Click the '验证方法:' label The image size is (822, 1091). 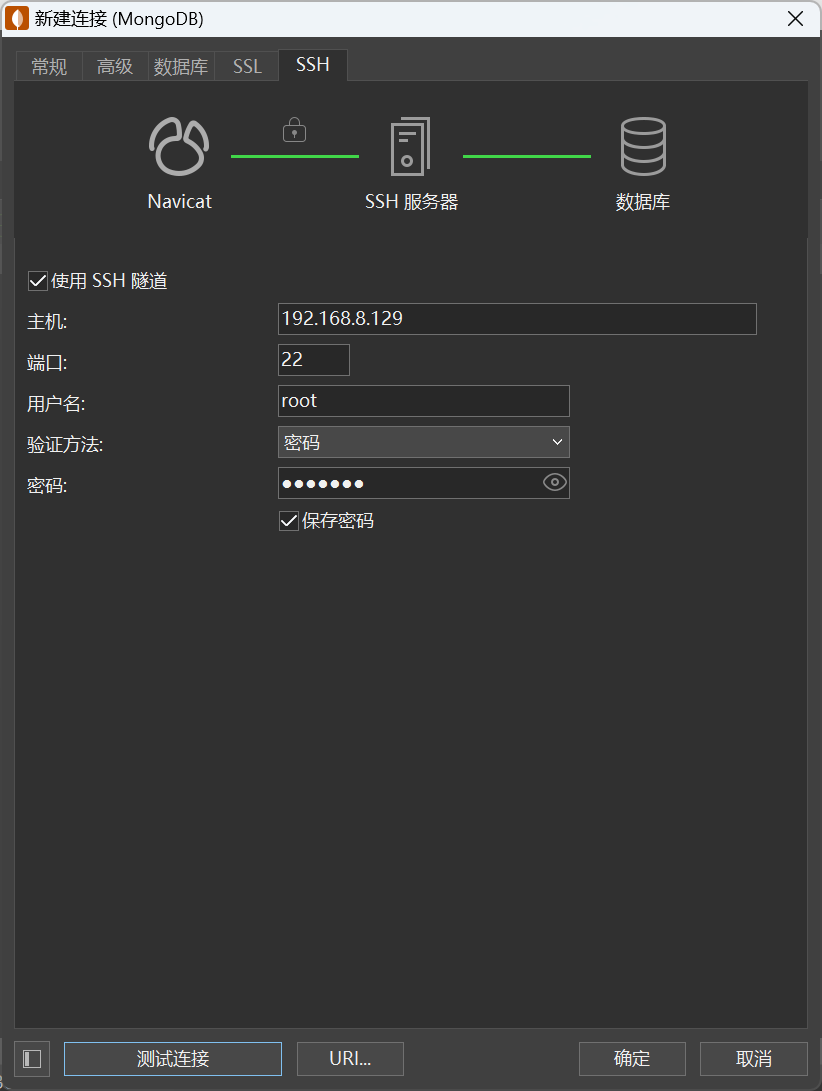pyautogui.click(x=65, y=445)
